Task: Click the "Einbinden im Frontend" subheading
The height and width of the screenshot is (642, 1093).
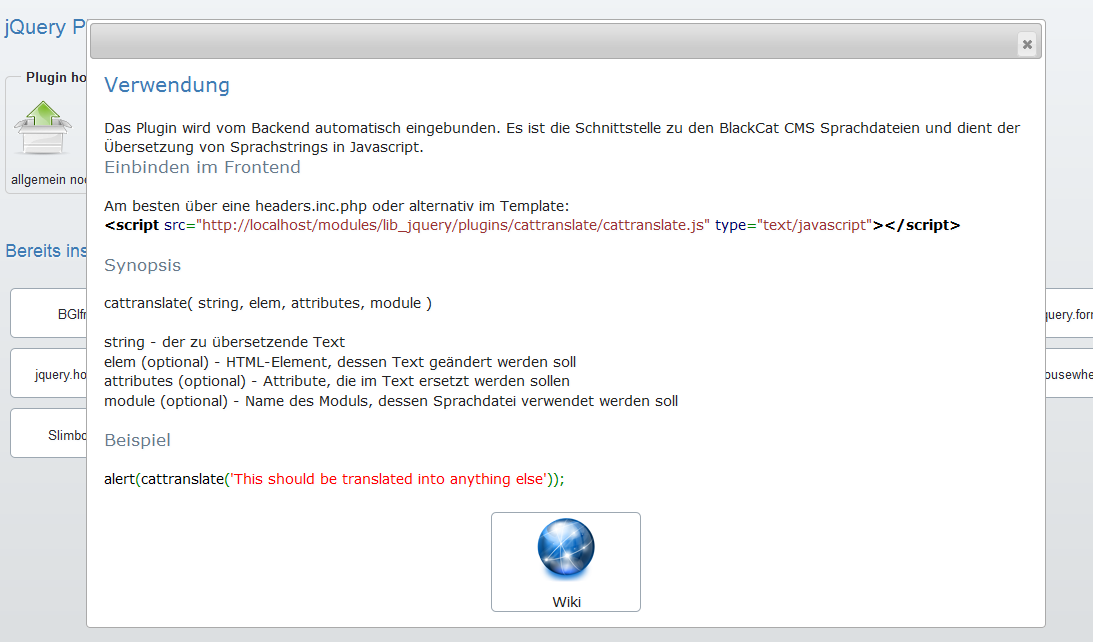Action: point(202,167)
